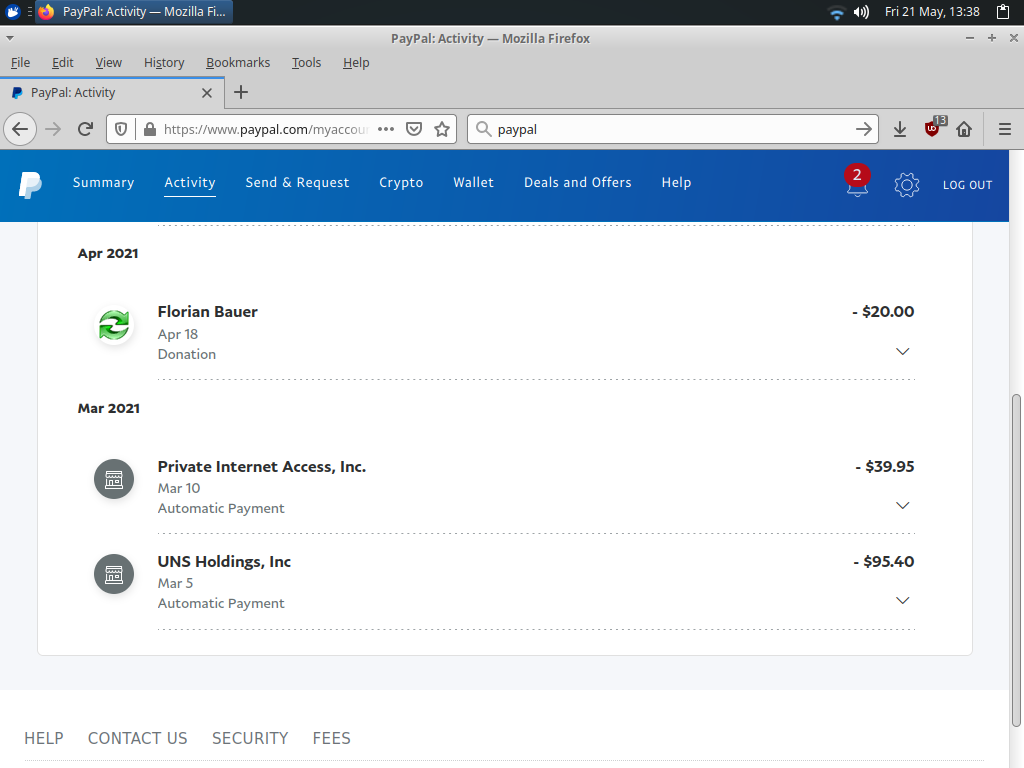1024x768 pixels.
Task: Open the desktop applications menu icon
Action: click(13, 12)
